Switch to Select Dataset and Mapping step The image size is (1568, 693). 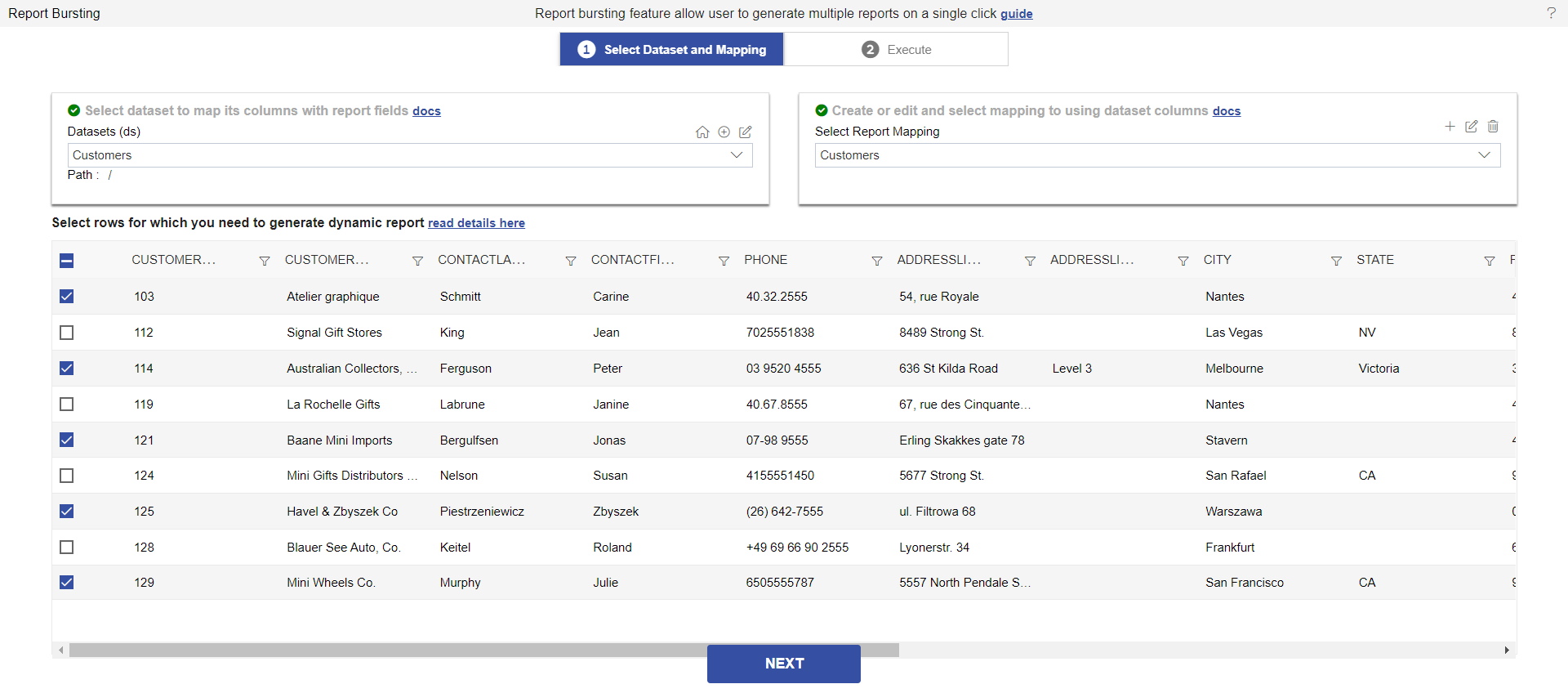tap(671, 49)
